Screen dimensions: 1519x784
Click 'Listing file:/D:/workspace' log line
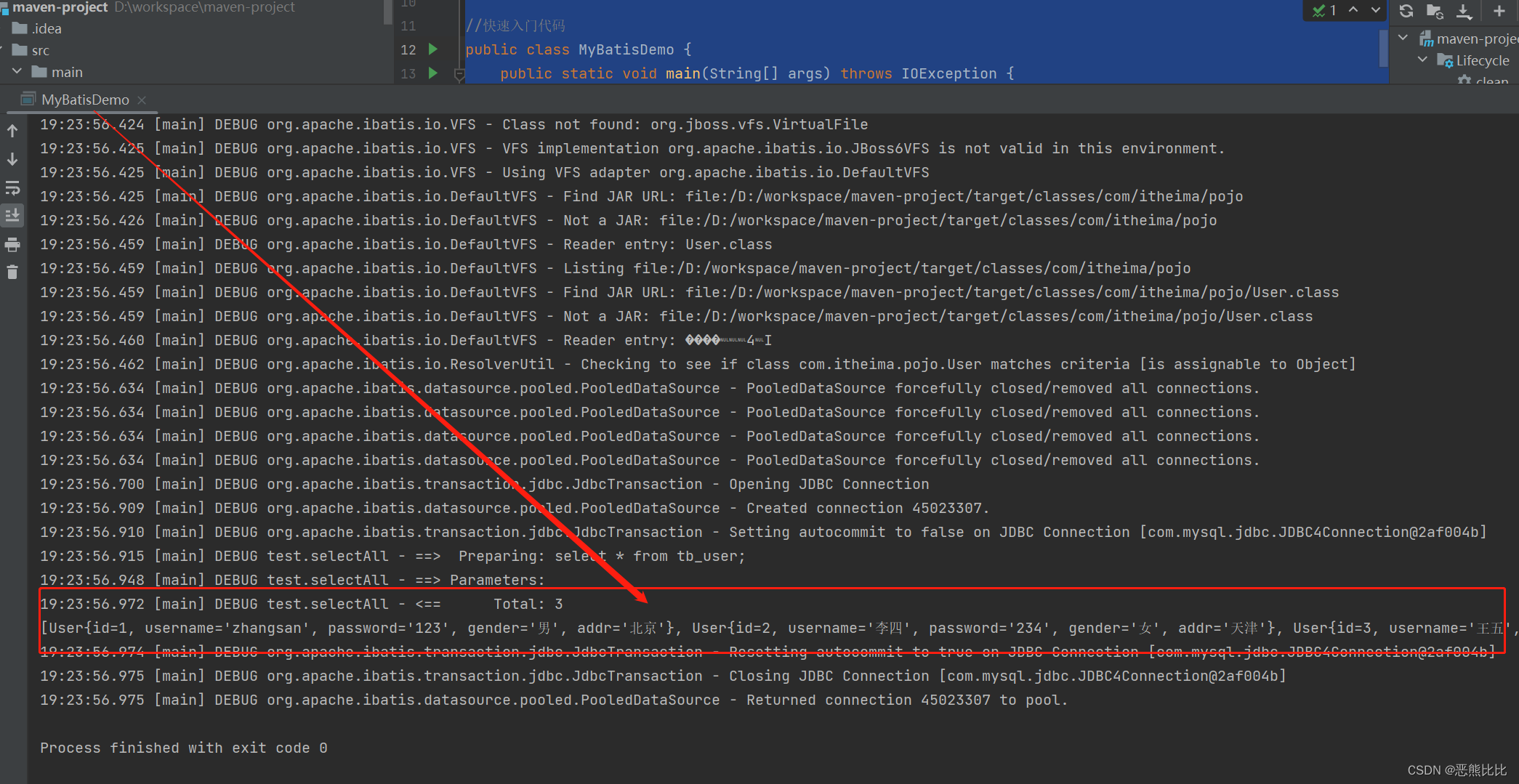point(615,268)
